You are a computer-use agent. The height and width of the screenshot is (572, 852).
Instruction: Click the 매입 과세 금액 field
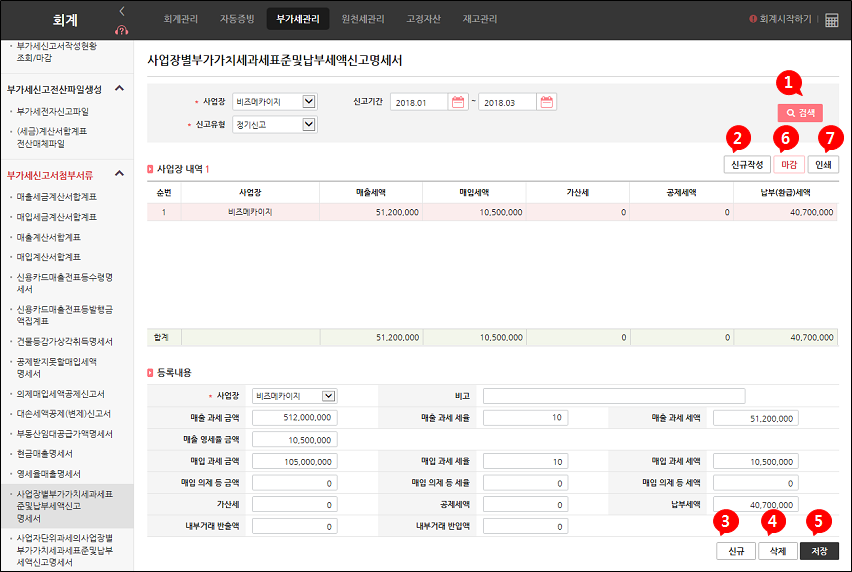point(295,461)
